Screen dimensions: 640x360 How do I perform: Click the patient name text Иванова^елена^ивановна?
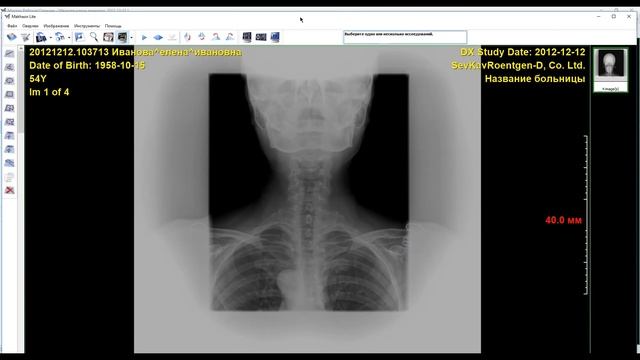[x=176, y=52]
